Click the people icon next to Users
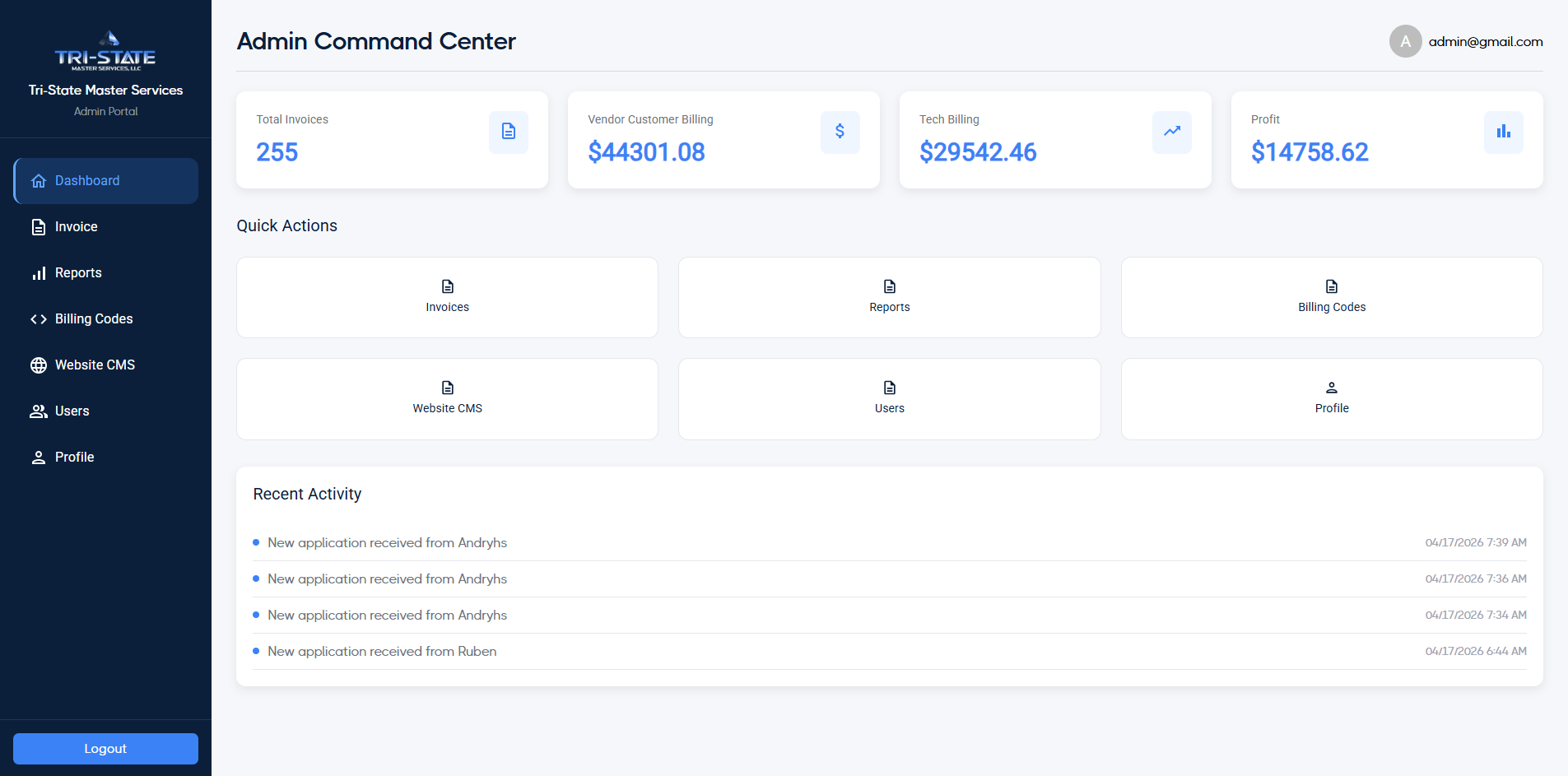This screenshot has width=1568, height=776. [39, 411]
